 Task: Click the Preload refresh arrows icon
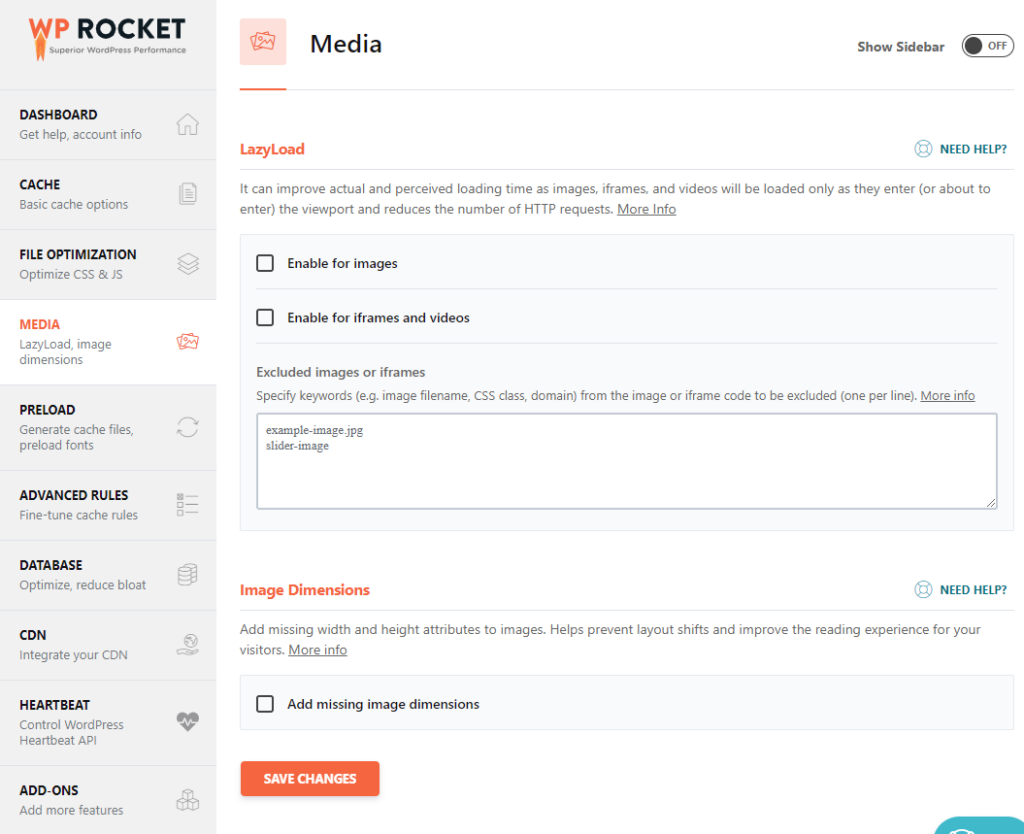point(187,427)
